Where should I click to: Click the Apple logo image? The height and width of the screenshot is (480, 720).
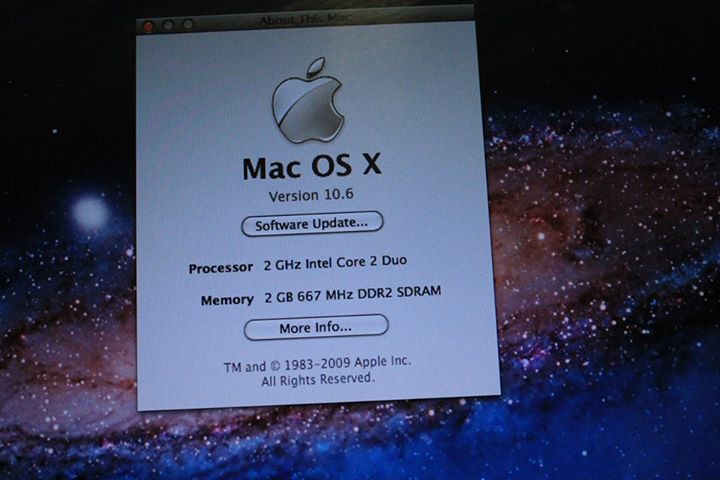308,100
